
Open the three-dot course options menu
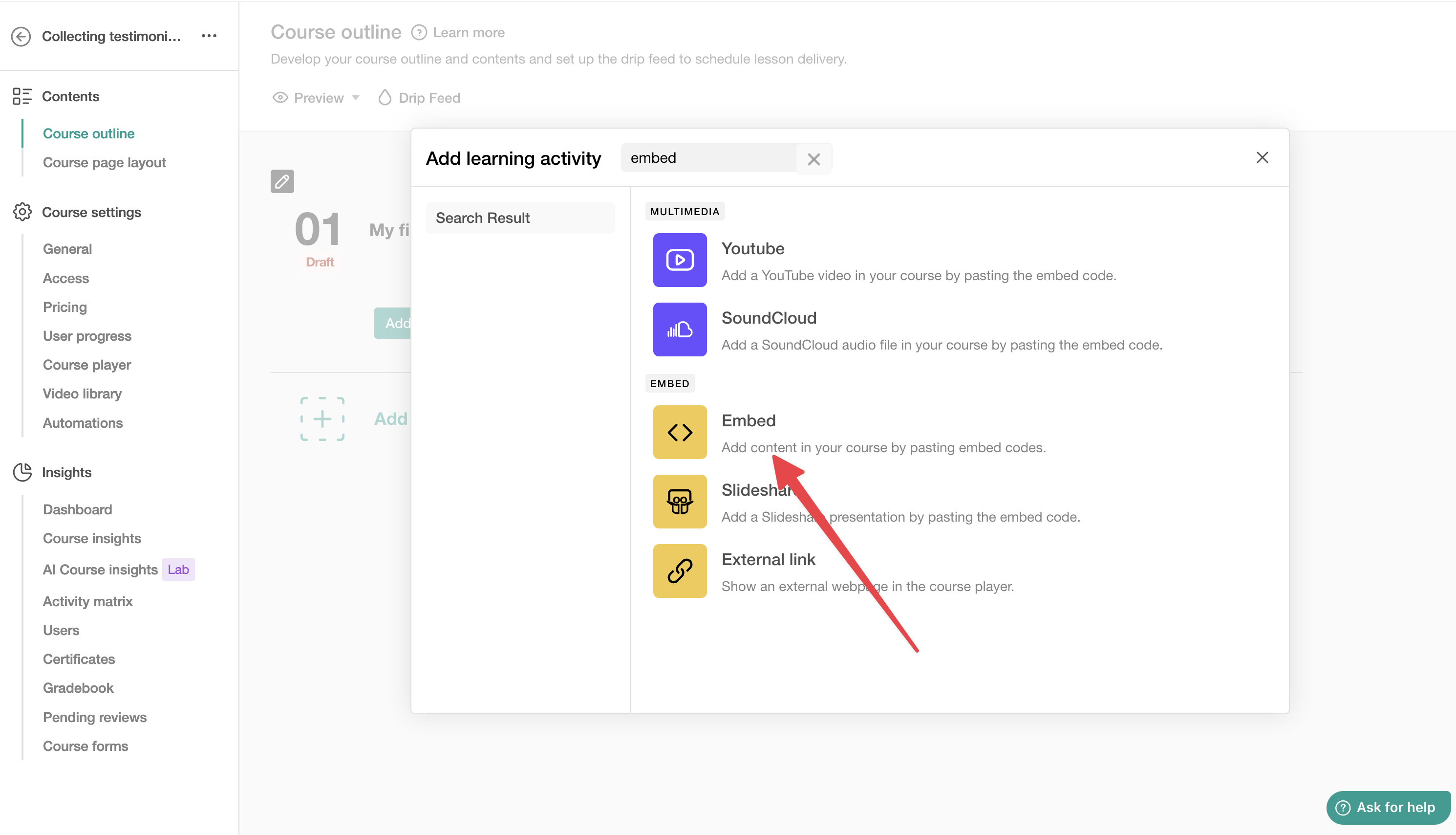point(209,36)
